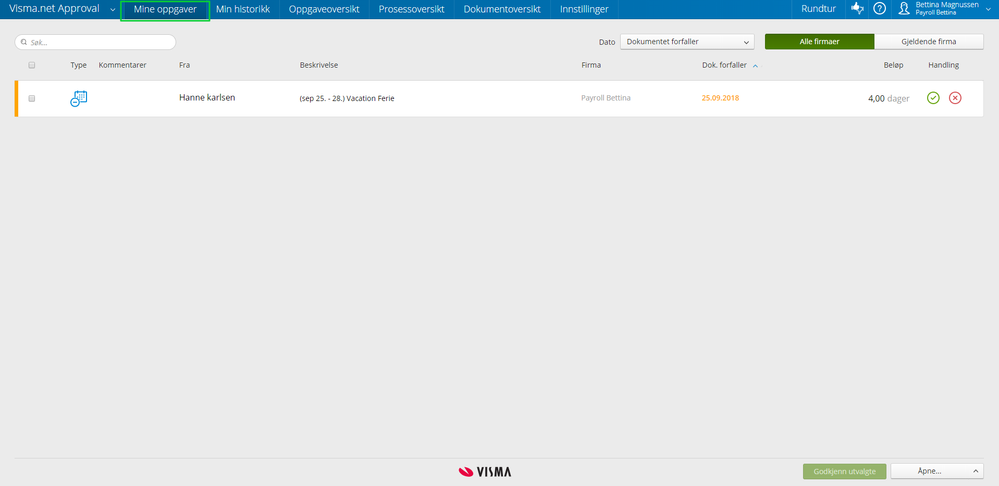999x486 pixels.
Task: Open the Min historikk tab
Action: (x=243, y=10)
